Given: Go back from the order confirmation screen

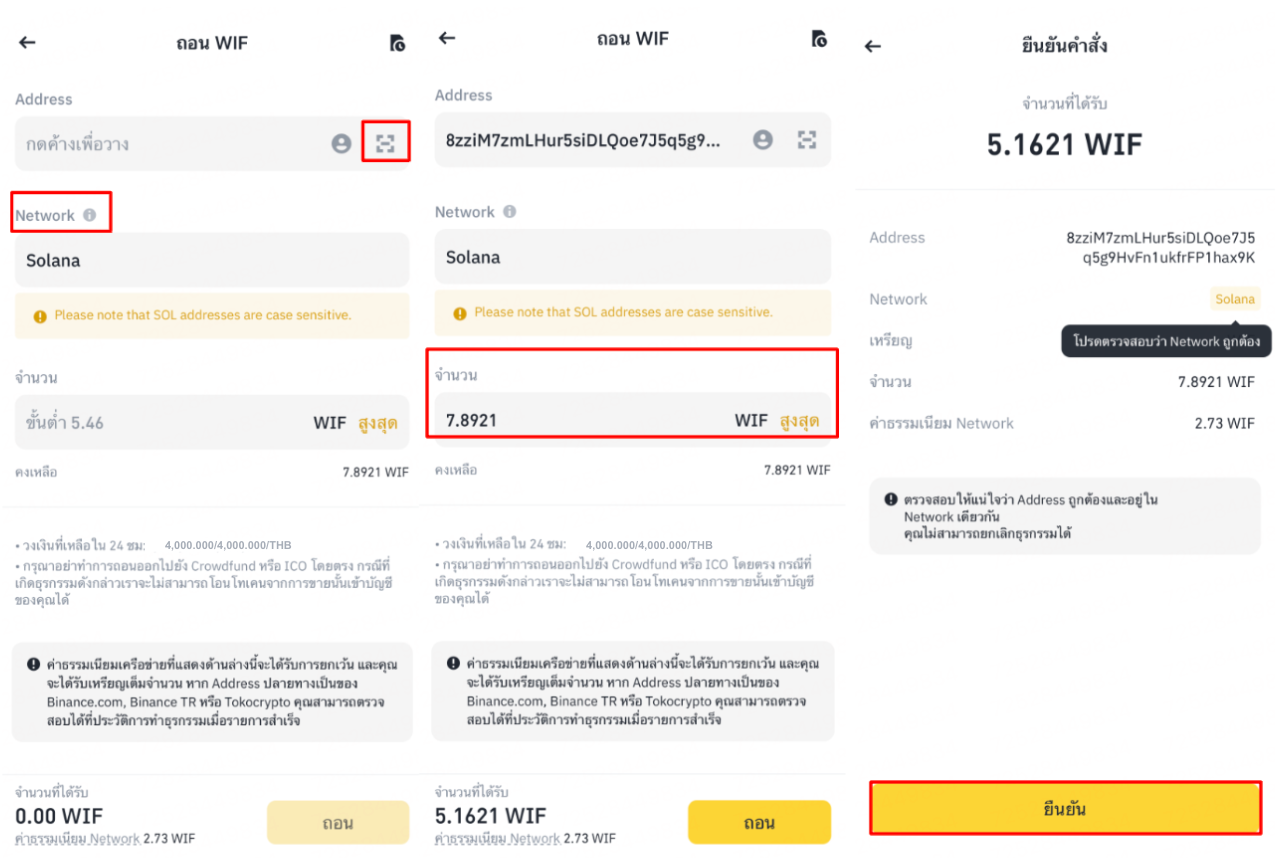Looking at the screenshot, I should [873, 46].
